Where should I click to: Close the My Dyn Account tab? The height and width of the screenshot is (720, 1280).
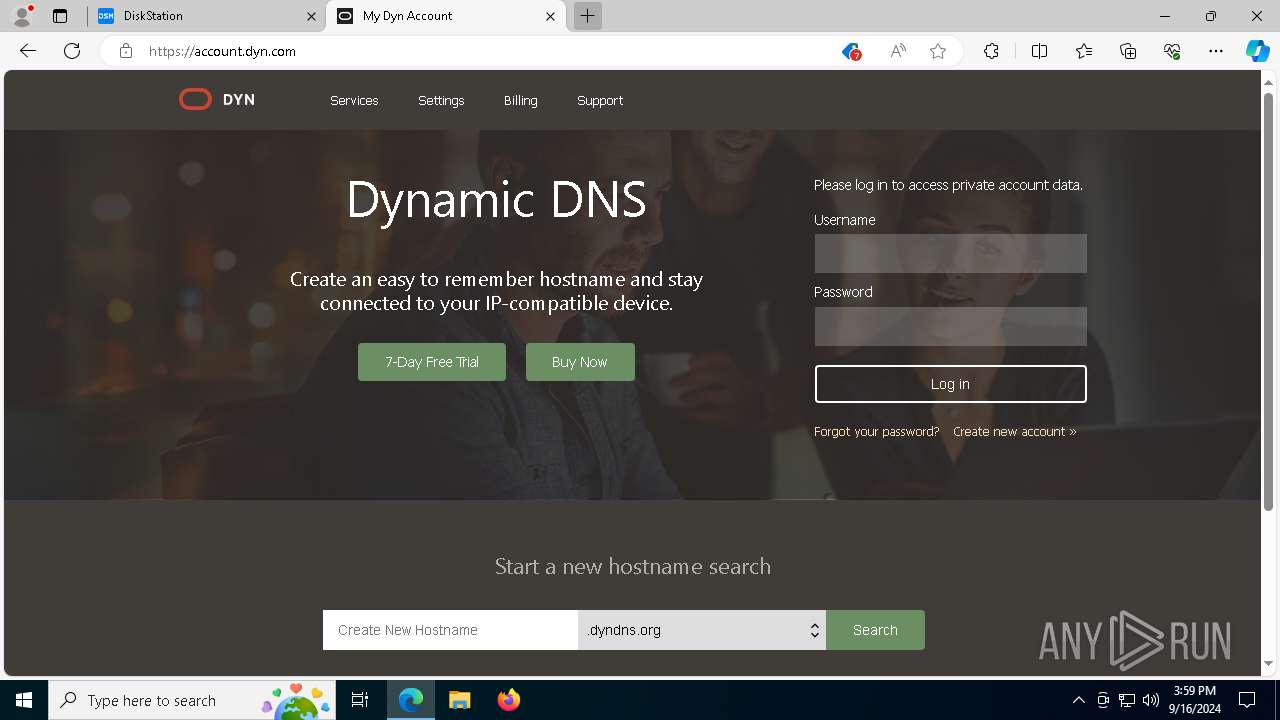point(550,16)
